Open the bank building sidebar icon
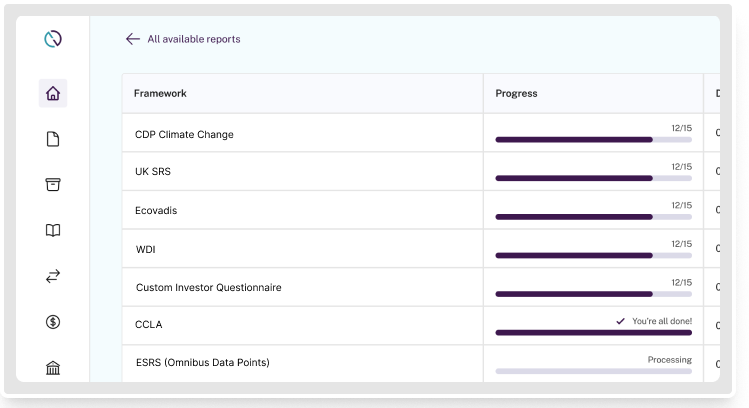 coord(53,368)
